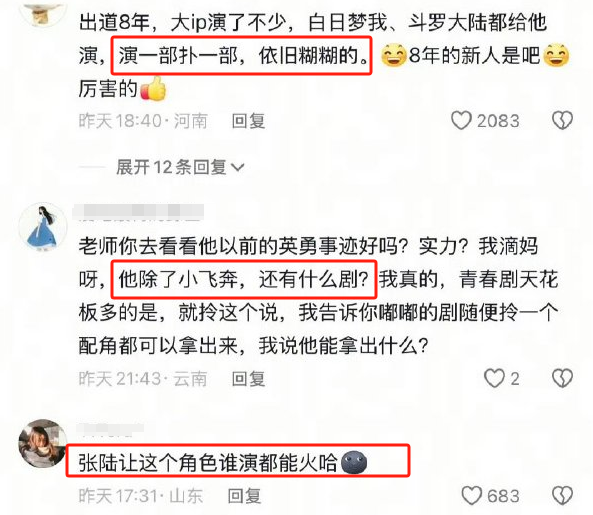
Task: Reply to the Yunnan comment (回复)
Action: point(248,378)
